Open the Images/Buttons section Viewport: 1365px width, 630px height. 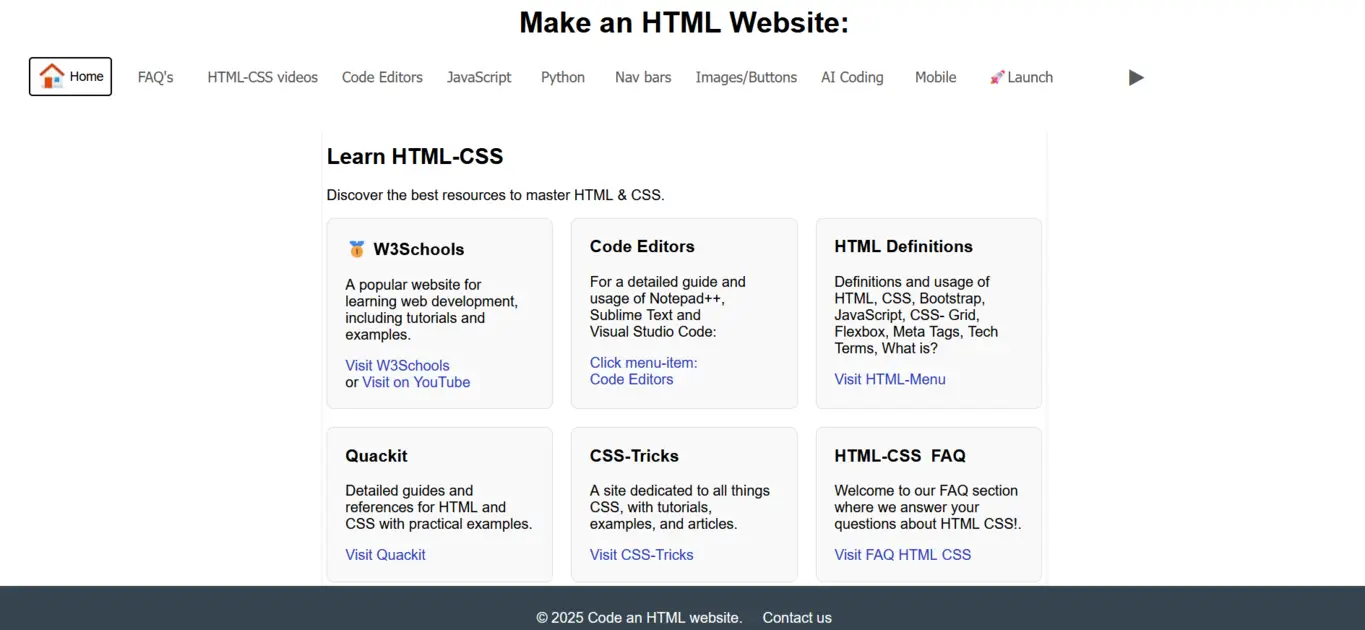746,77
